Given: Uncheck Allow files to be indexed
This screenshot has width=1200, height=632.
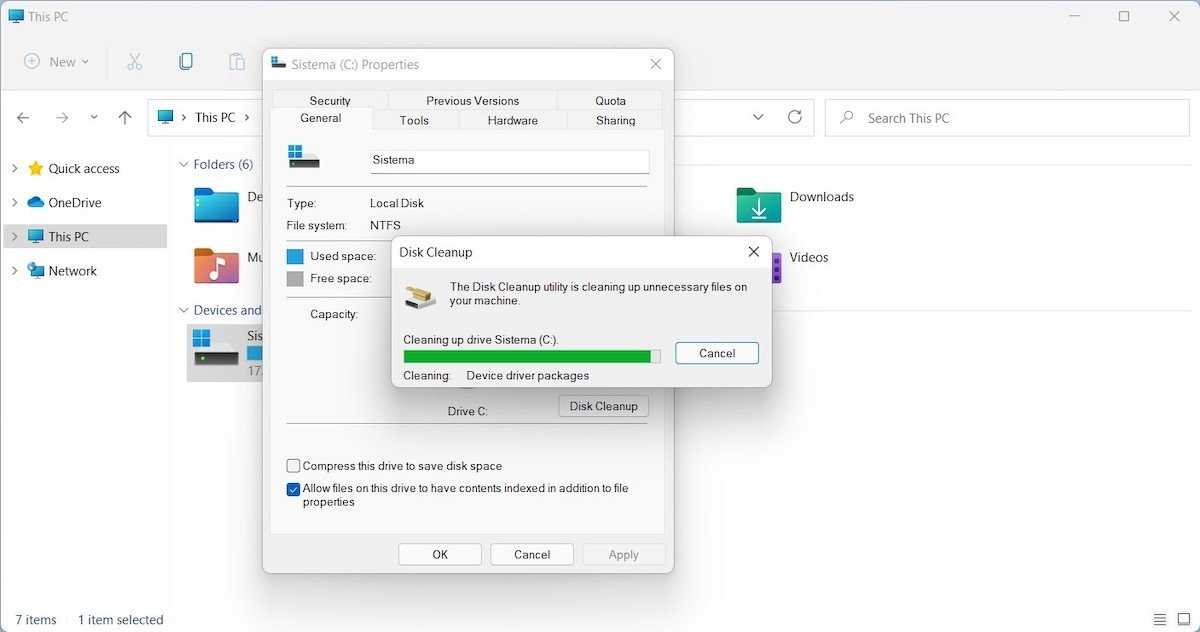Looking at the screenshot, I should click(x=294, y=490).
